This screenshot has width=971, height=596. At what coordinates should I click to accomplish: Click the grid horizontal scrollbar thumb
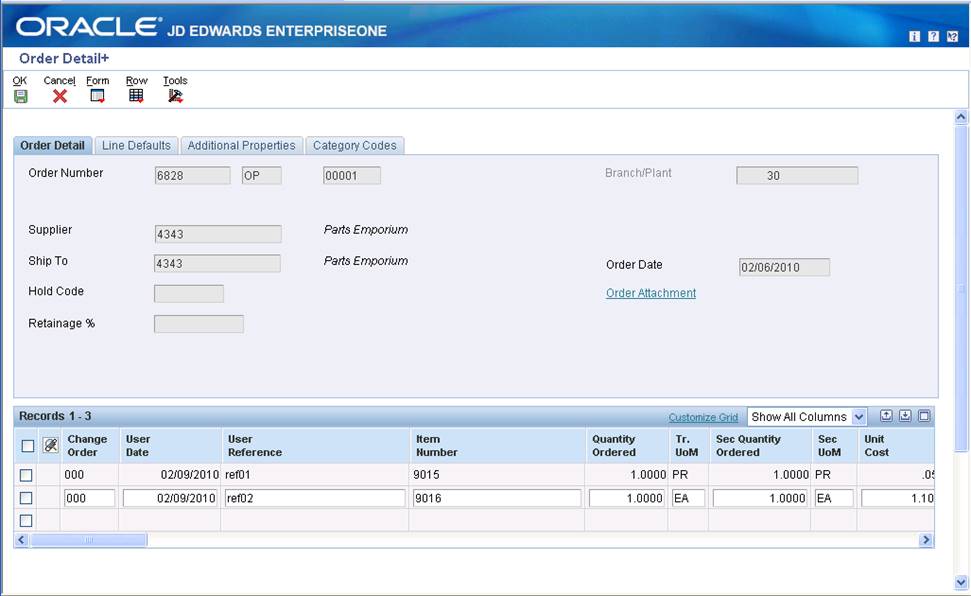[89, 540]
